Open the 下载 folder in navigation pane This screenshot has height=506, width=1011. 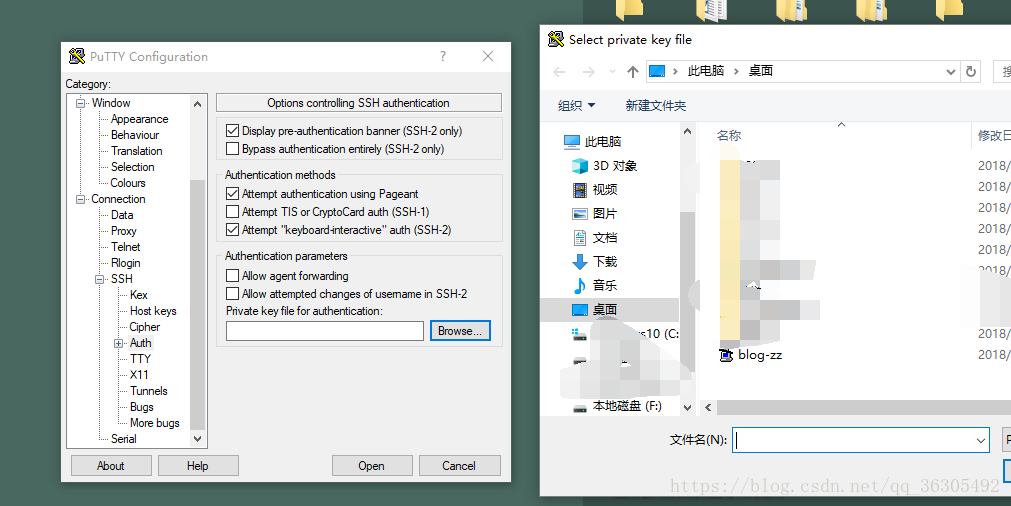595,261
